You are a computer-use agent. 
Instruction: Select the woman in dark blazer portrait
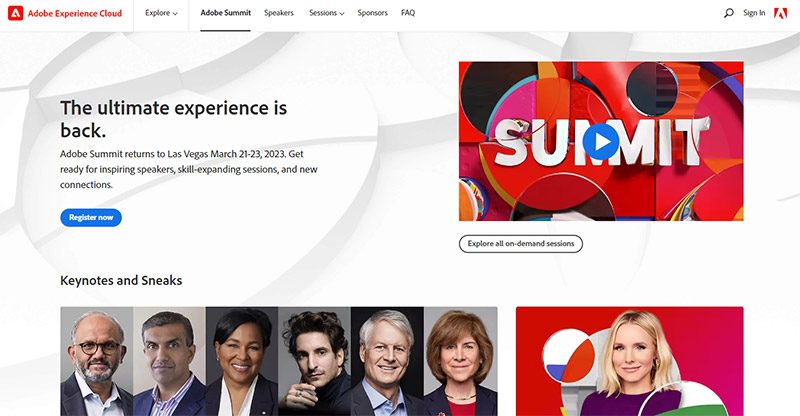242,361
